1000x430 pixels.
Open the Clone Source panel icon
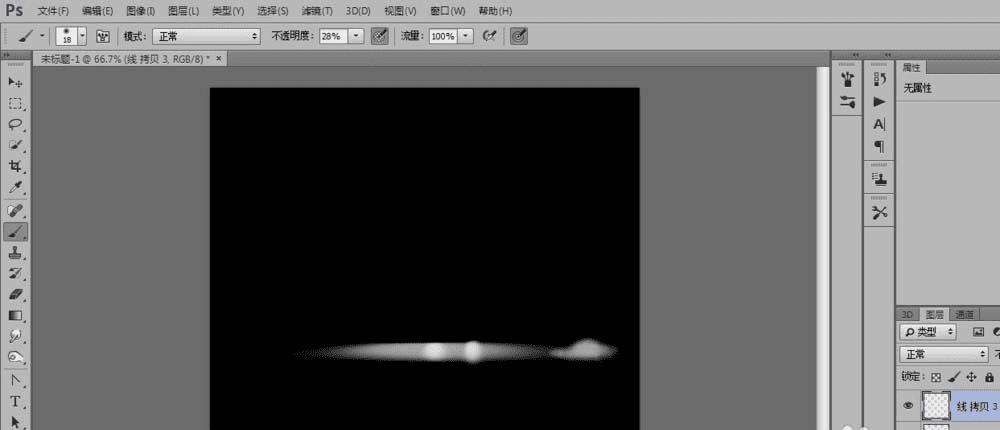point(880,179)
